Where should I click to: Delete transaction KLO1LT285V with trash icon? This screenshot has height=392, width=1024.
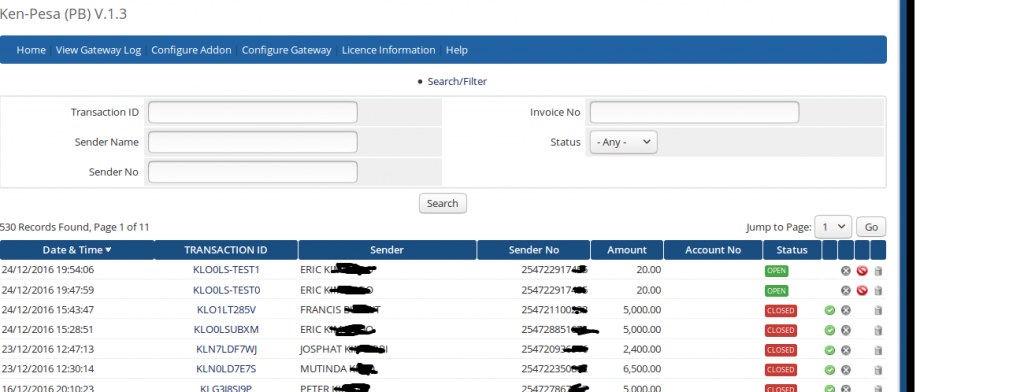[x=878, y=311]
